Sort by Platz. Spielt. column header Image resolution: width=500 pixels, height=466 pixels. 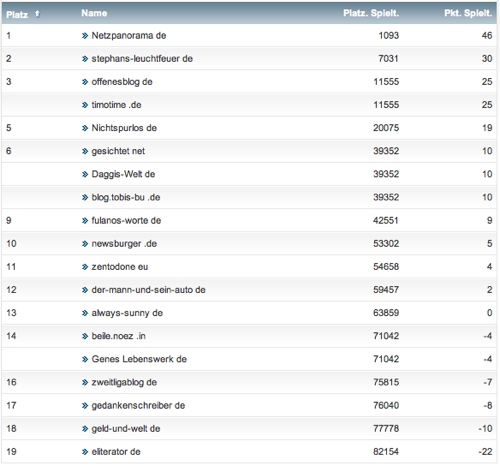(371, 13)
